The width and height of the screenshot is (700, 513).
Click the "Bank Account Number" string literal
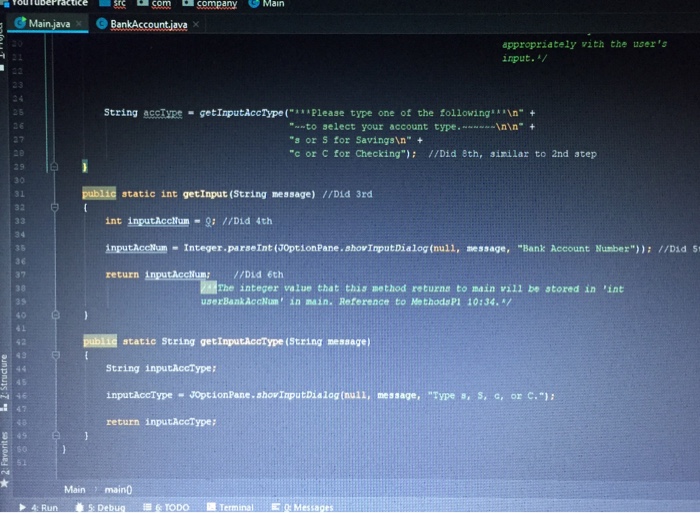pyautogui.click(x=576, y=248)
